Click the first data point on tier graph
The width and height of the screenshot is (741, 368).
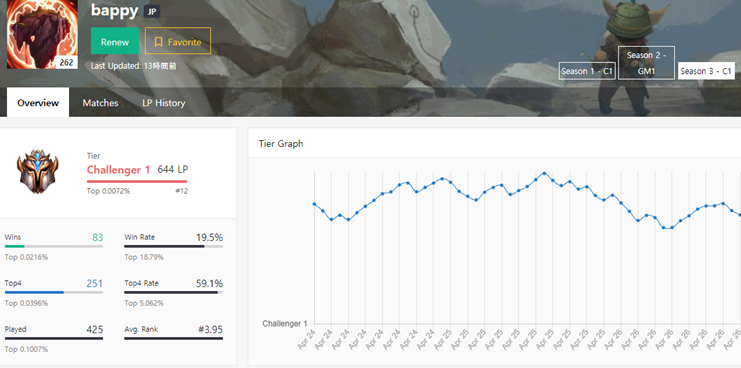click(x=314, y=204)
